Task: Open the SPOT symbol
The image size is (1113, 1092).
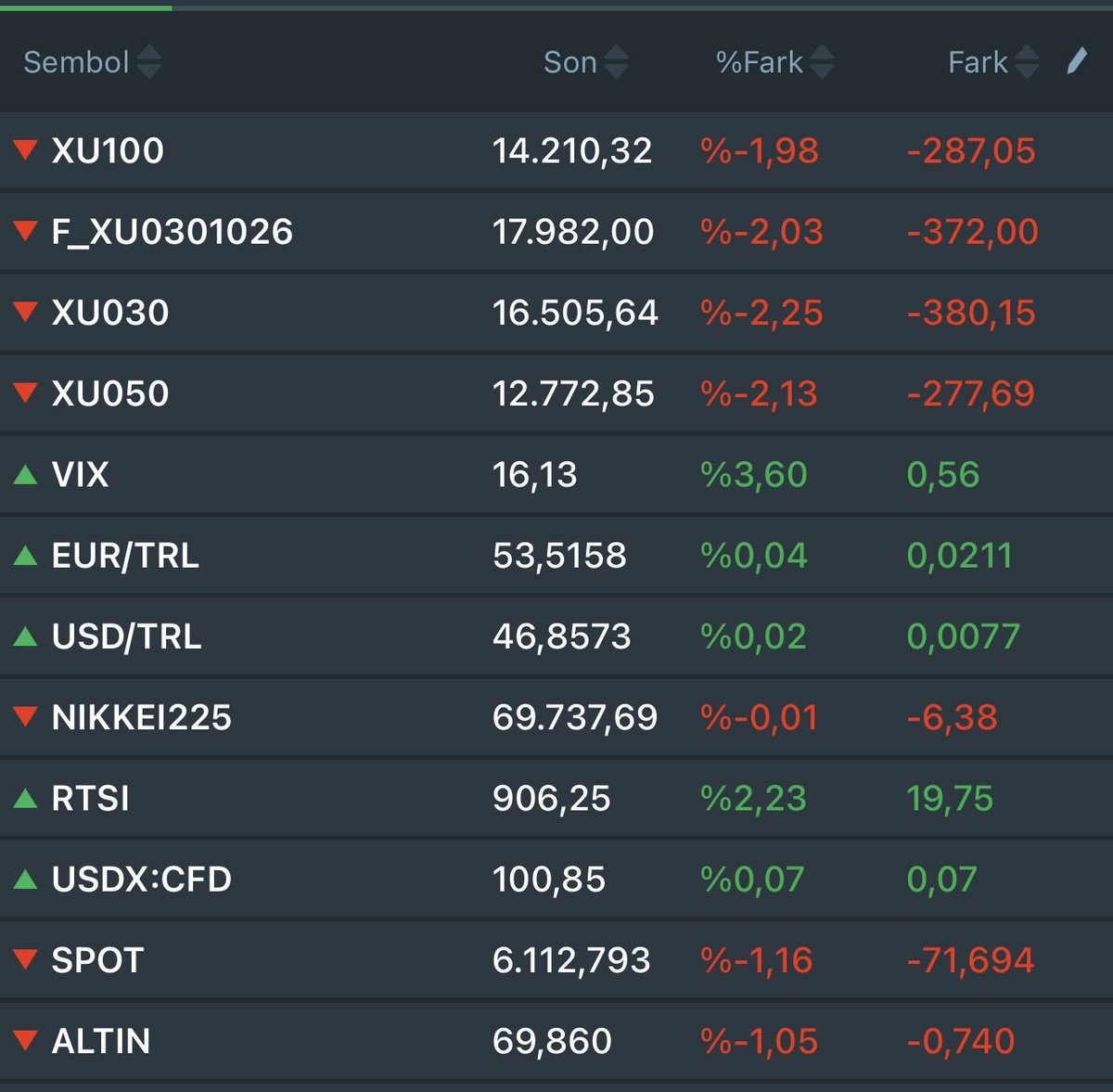Action: tap(97, 960)
